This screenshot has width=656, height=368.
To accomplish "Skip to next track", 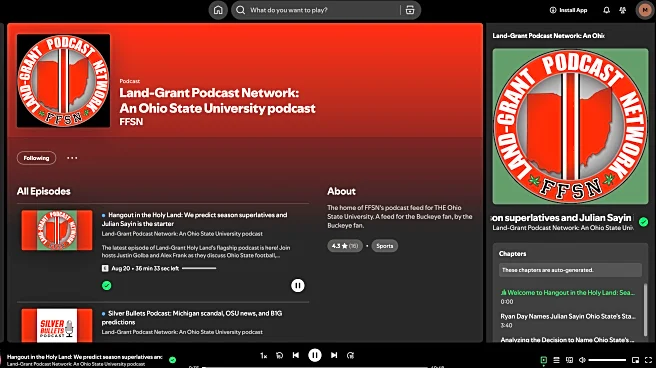I will [334, 355].
